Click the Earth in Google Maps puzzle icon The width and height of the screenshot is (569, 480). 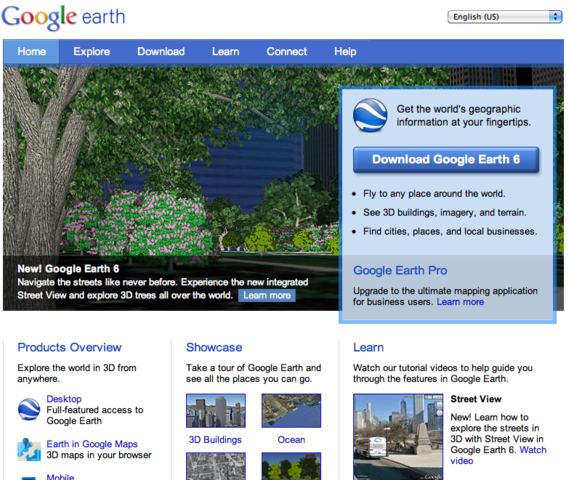pyautogui.click(x=29, y=450)
